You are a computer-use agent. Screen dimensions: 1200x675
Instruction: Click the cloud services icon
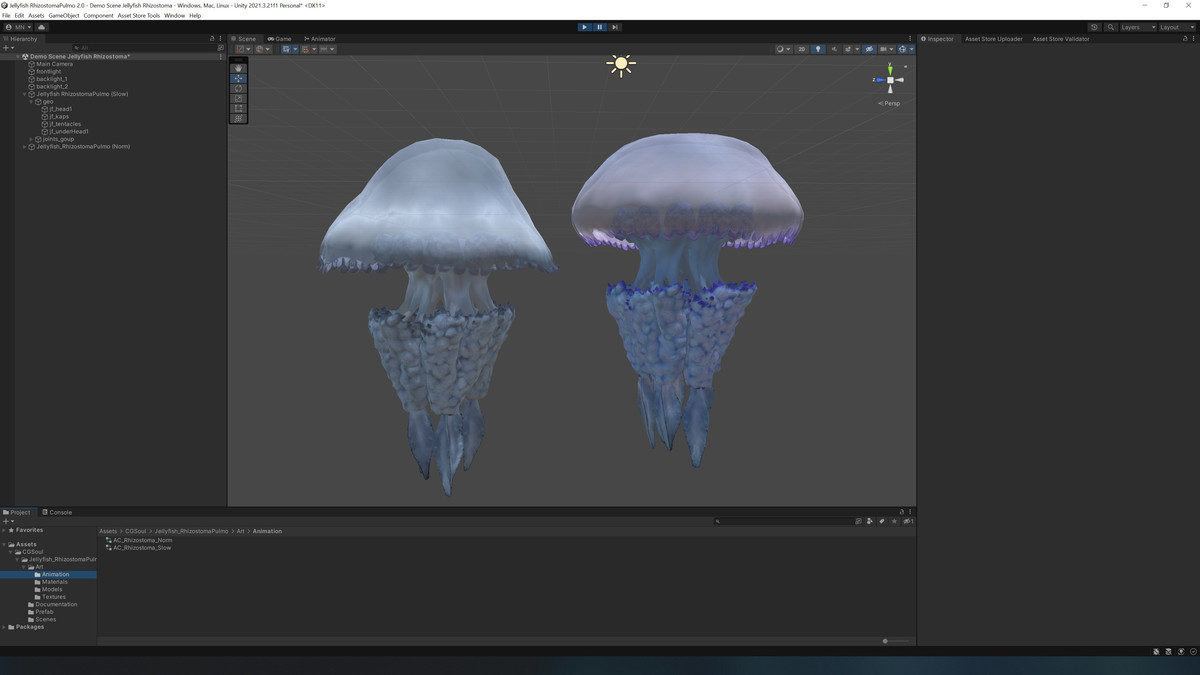pyautogui.click(x=42, y=27)
